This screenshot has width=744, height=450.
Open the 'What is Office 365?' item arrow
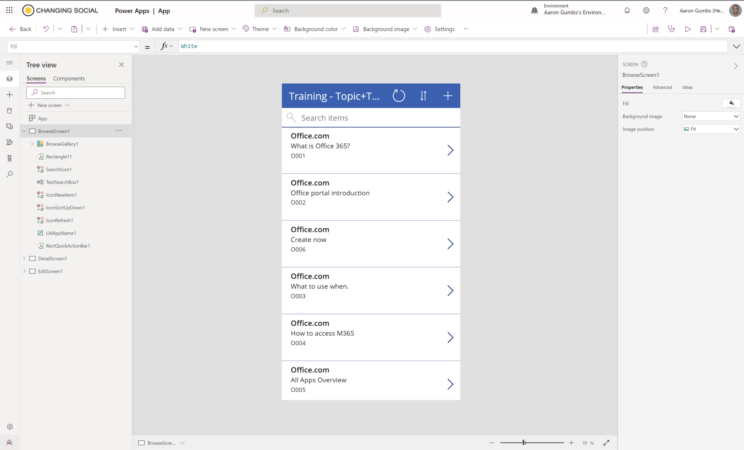[x=450, y=150]
